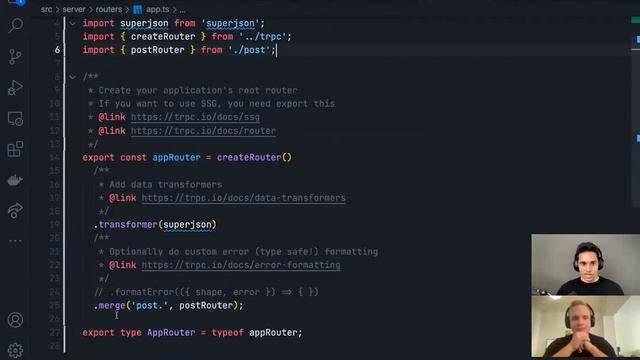This screenshot has height=360, width=640.
Task: Click the commented '.formatError' line
Action: 206,292
